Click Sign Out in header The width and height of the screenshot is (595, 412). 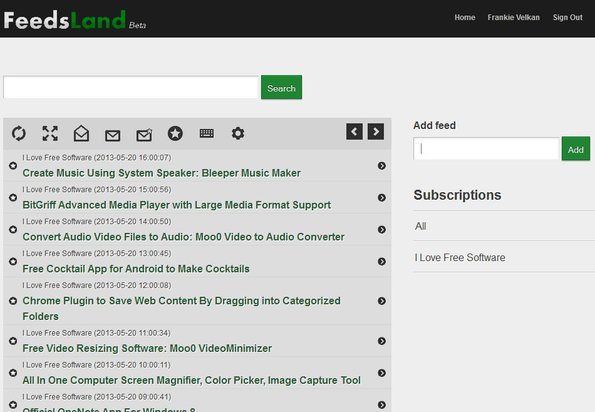pos(567,17)
